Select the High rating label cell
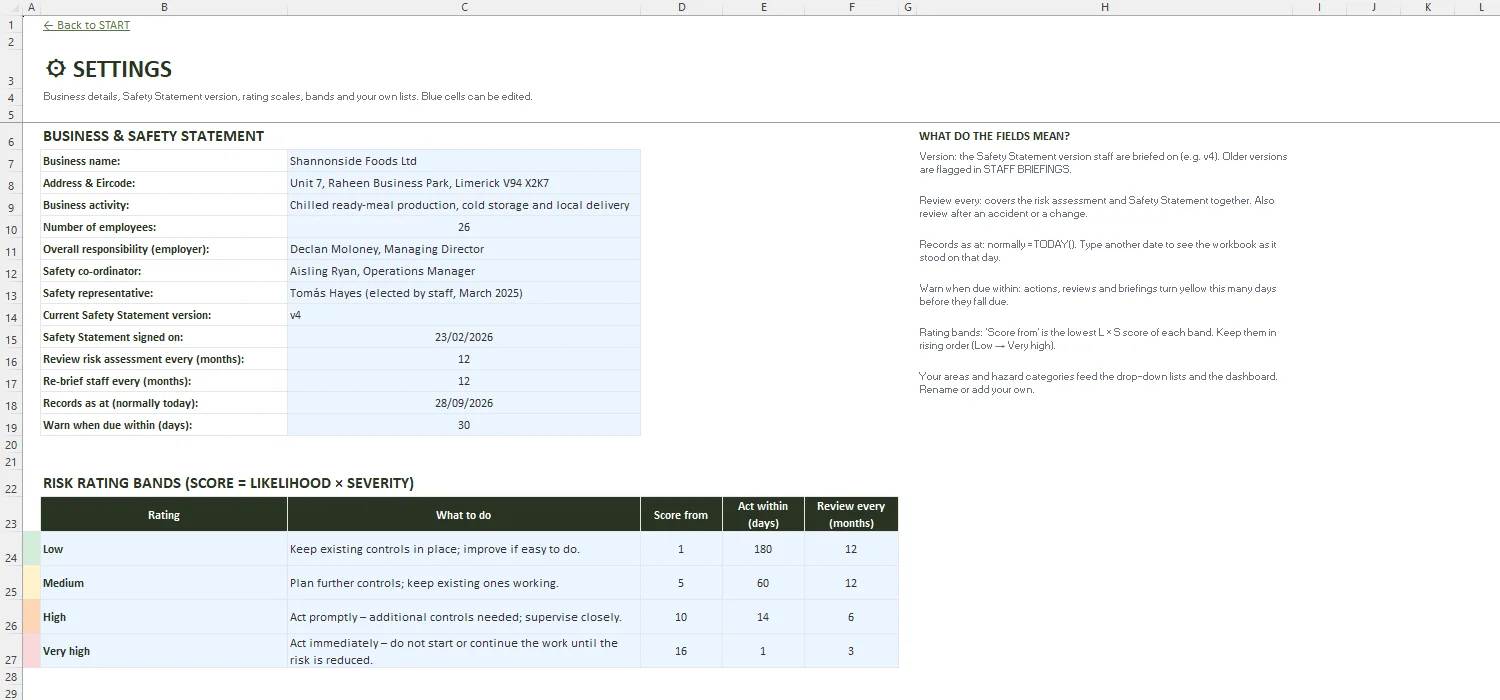The image size is (1500, 700). click(x=164, y=617)
